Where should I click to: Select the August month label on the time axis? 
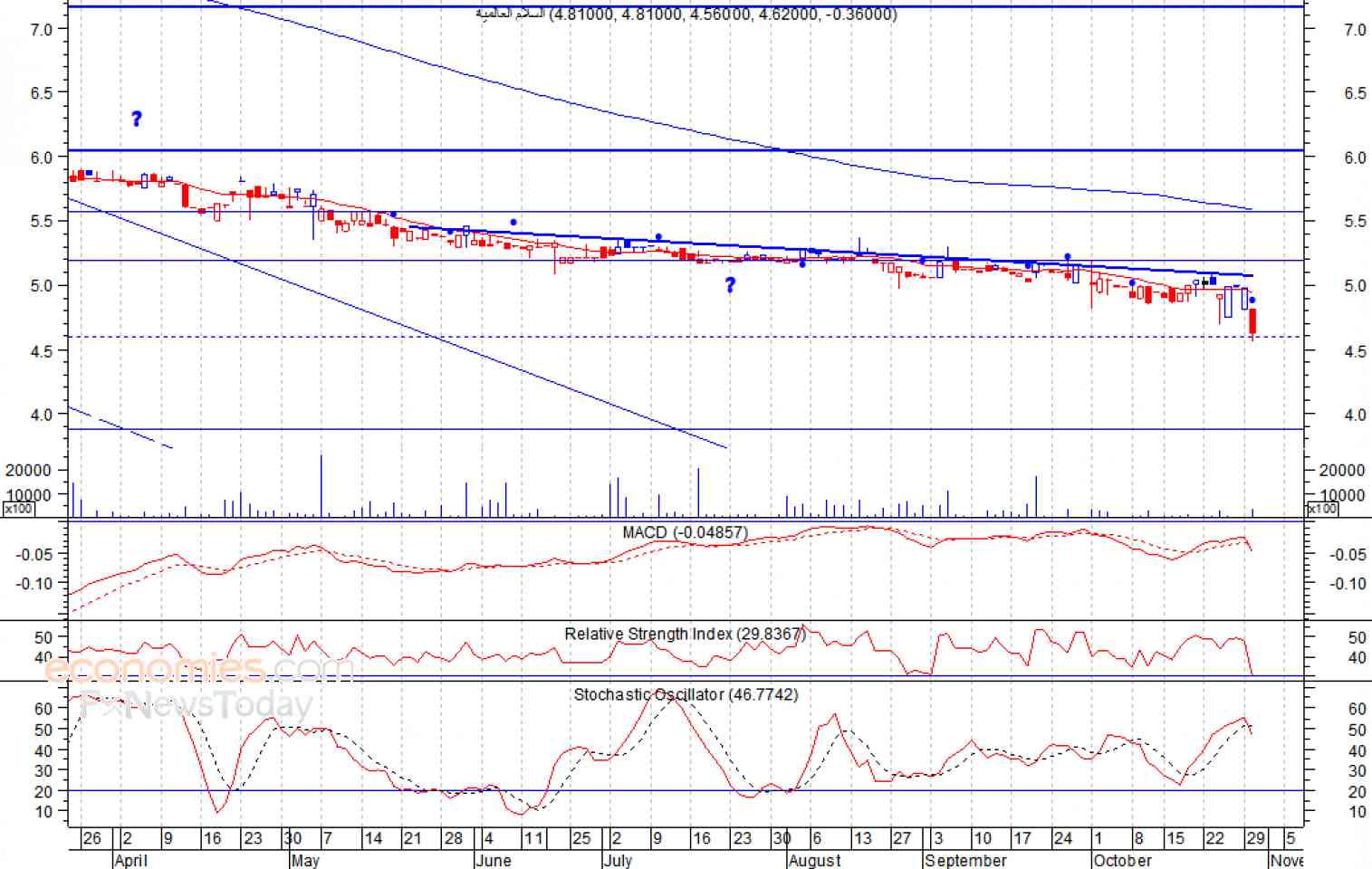[815, 860]
